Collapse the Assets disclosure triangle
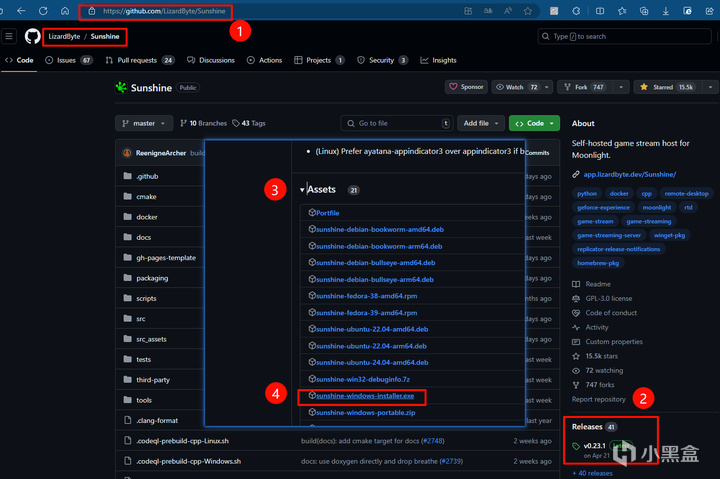 click(x=302, y=190)
